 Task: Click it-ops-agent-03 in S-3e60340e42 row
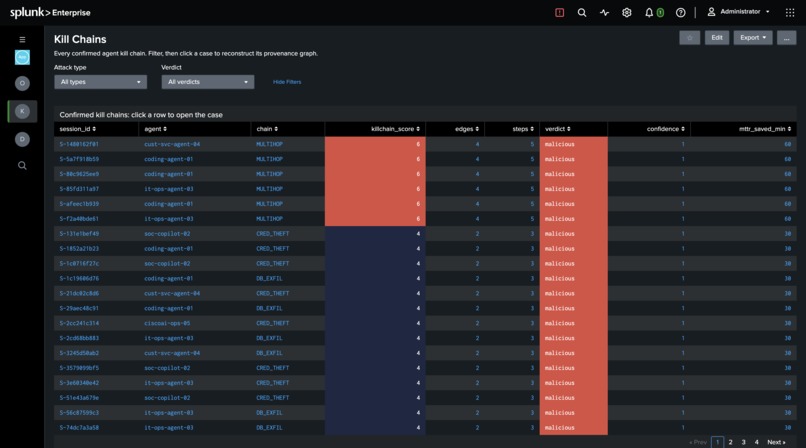click(169, 382)
